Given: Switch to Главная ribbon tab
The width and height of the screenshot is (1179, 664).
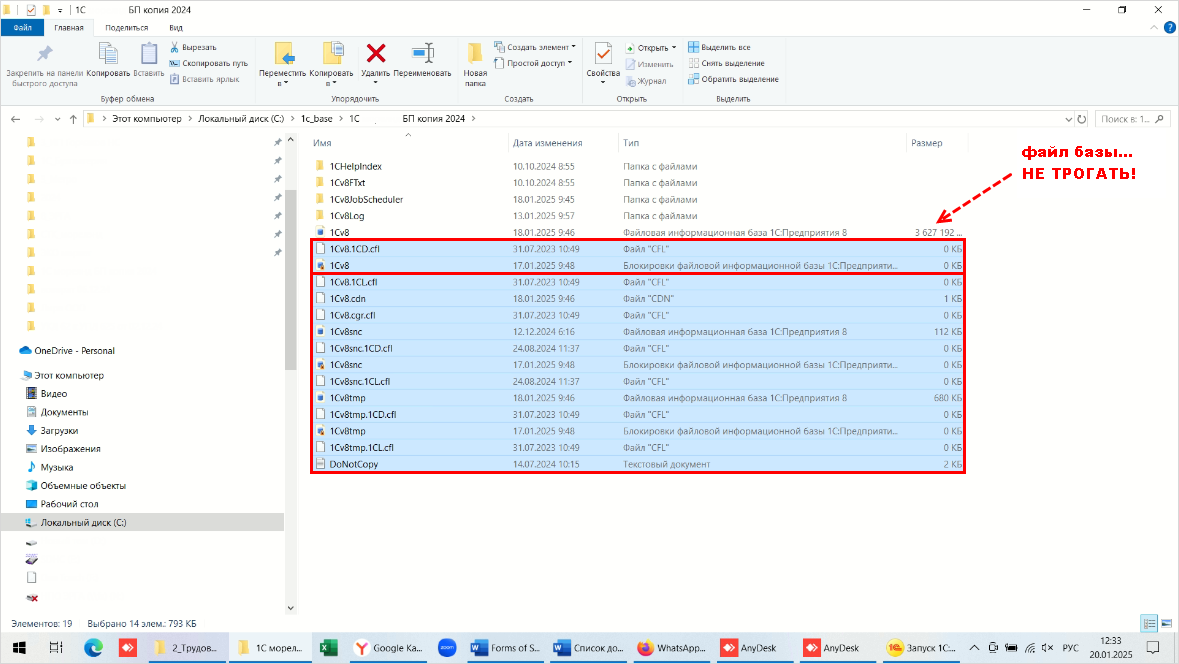Looking at the screenshot, I should tap(69, 28).
